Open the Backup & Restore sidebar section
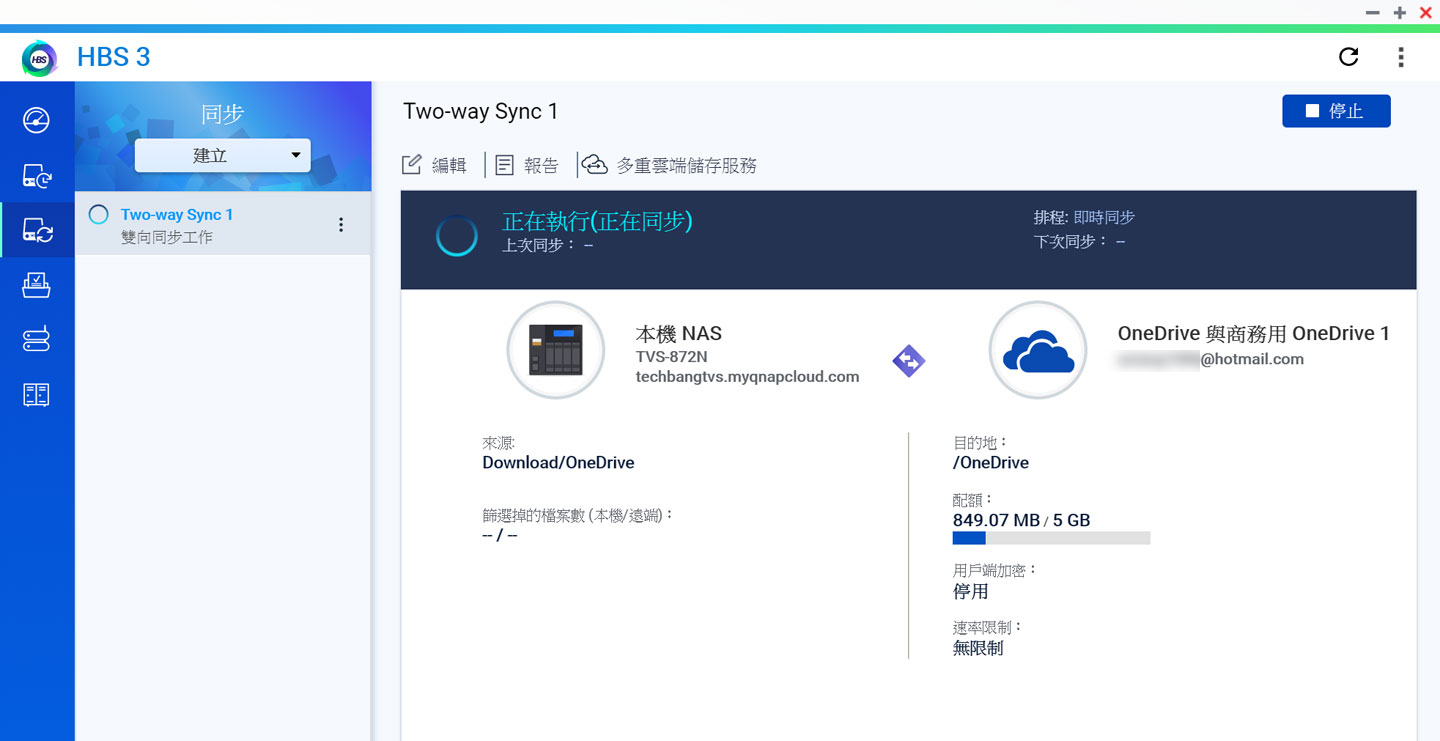Viewport: 1440px width, 741px height. [37, 176]
